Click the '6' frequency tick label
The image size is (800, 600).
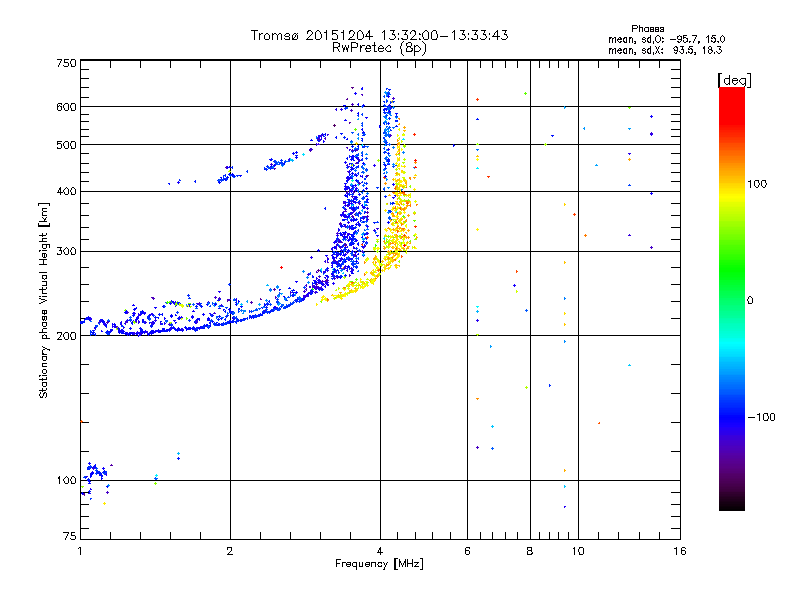(x=467, y=551)
